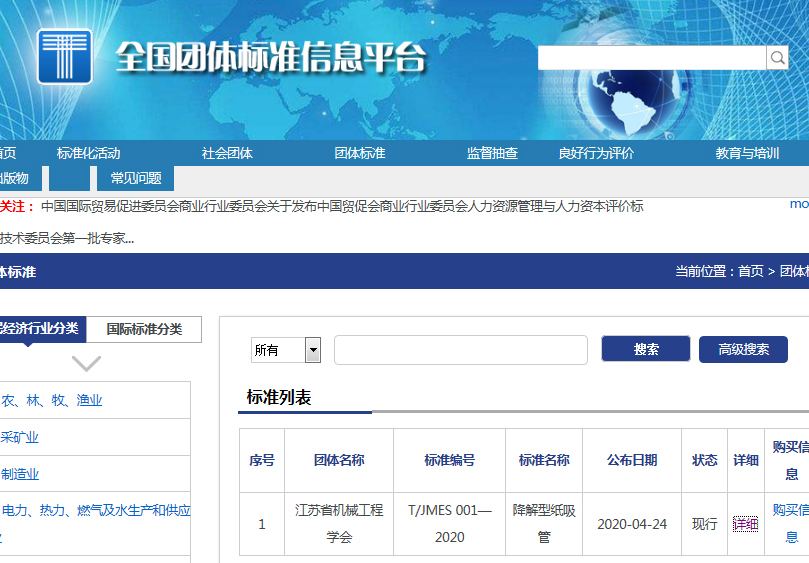Open 详细 link for T/JMES 001—2020
This screenshot has width=809, height=563.
click(746, 524)
